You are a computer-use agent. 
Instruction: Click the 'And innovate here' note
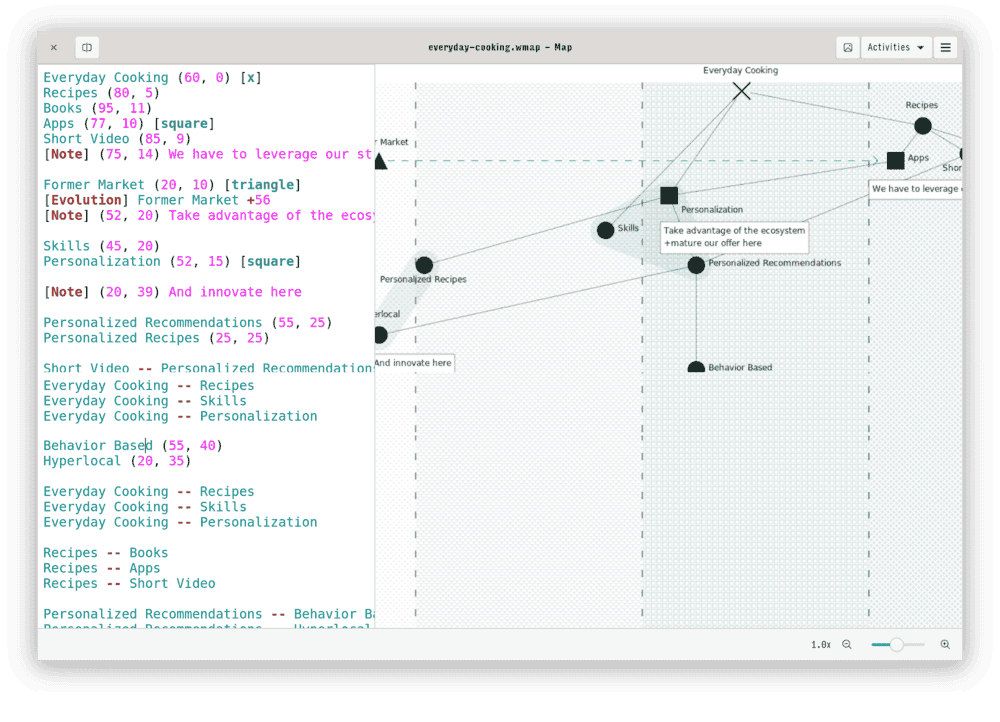tap(414, 363)
